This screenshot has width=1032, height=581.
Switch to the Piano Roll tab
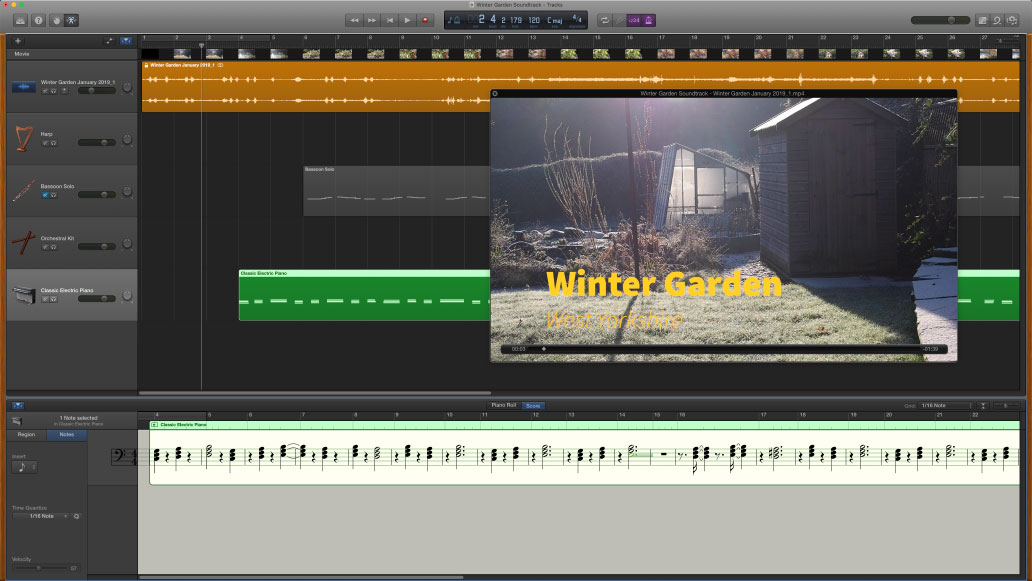502,406
